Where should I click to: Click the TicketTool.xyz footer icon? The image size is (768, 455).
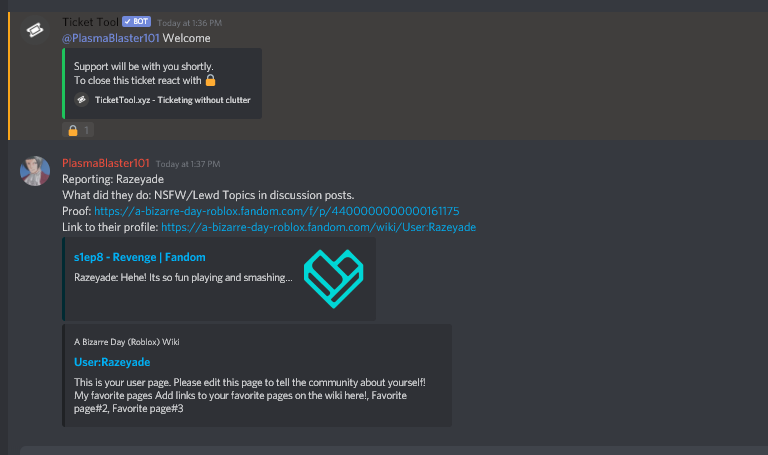point(81,100)
